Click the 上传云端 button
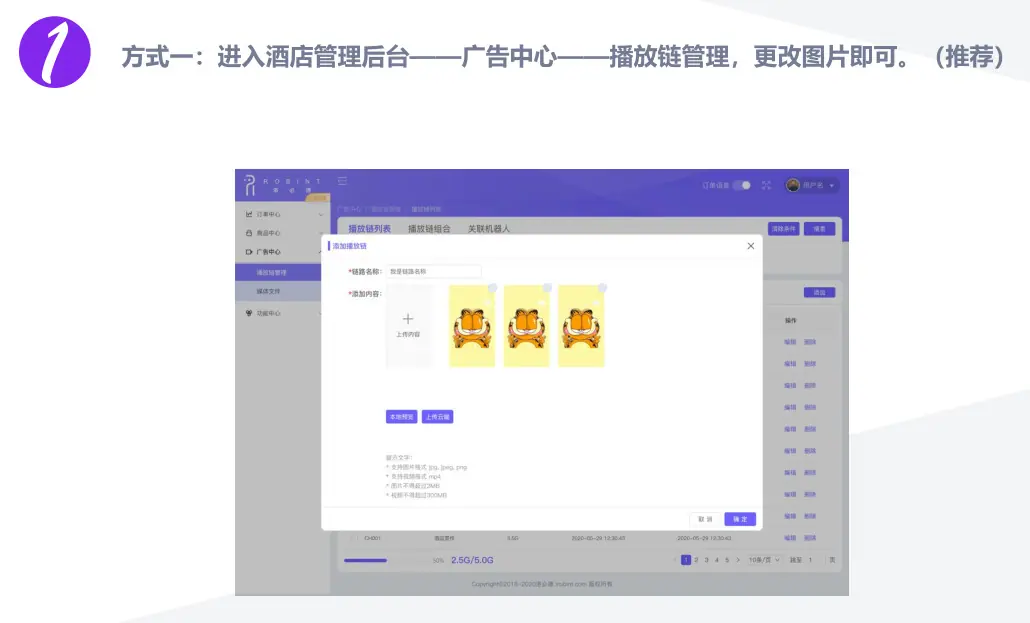The width and height of the screenshot is (1030, 623). pyautogui.click(x=437, y=417)
